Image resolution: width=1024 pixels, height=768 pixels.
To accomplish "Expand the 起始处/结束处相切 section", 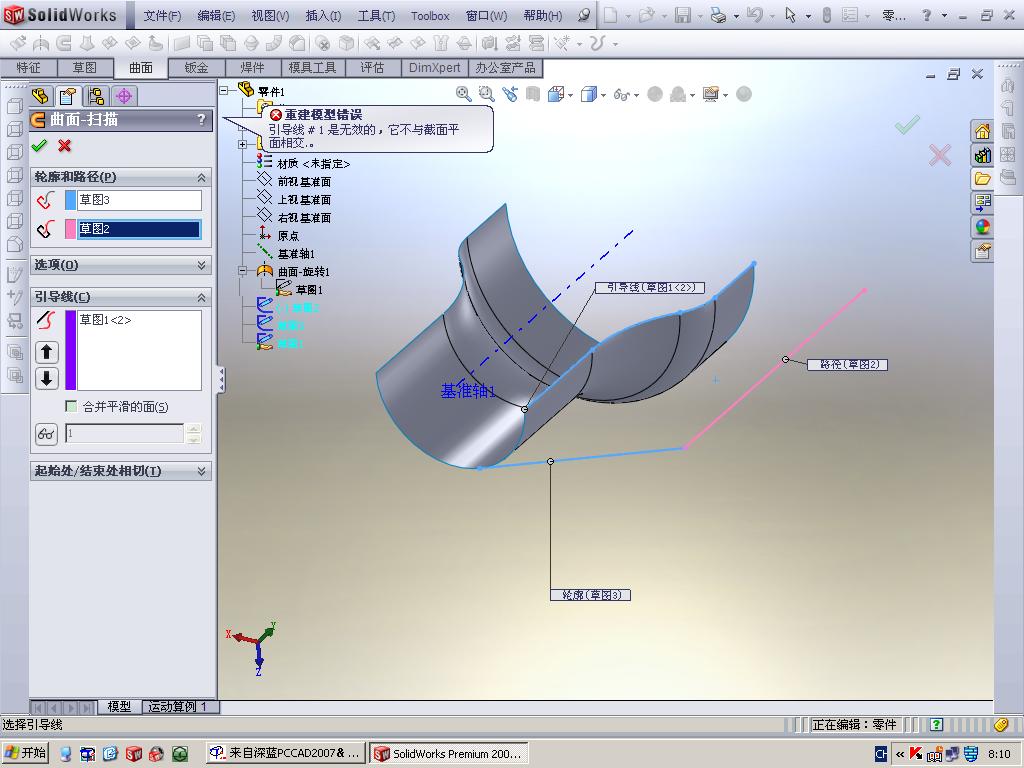I will [x=201, y=471].
